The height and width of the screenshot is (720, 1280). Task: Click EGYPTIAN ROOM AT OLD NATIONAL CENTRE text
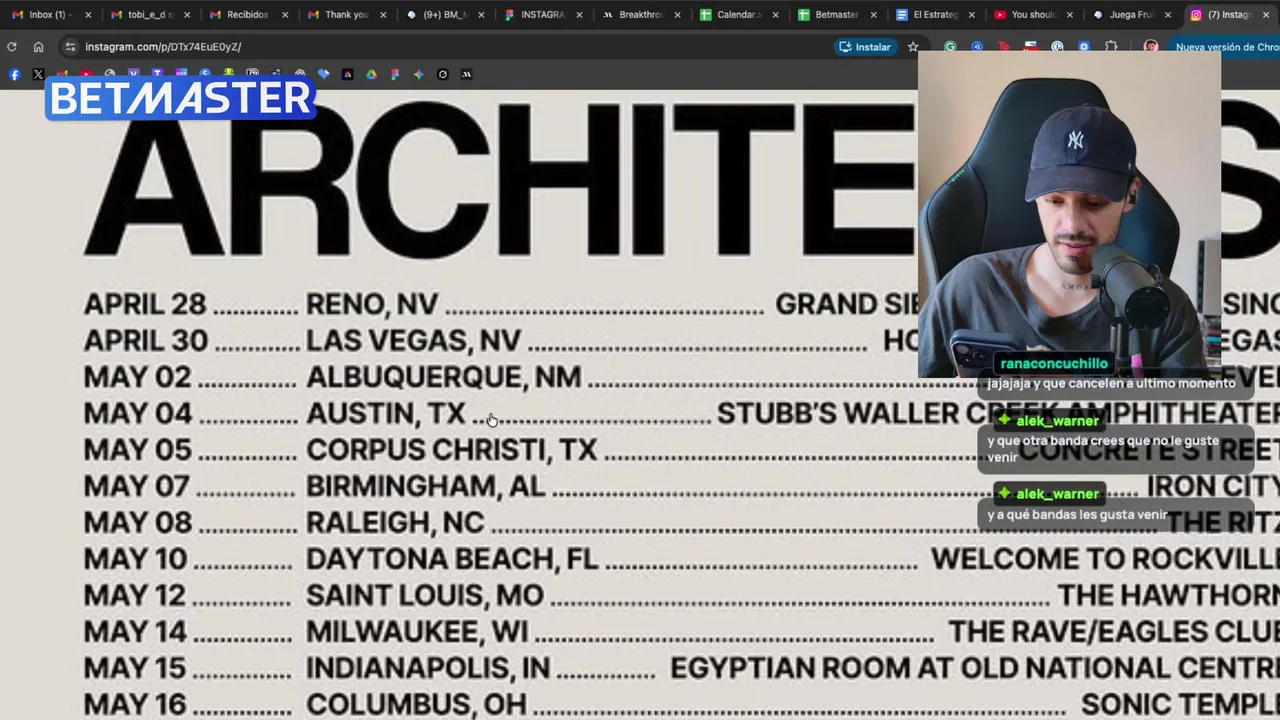coord(975,667)
